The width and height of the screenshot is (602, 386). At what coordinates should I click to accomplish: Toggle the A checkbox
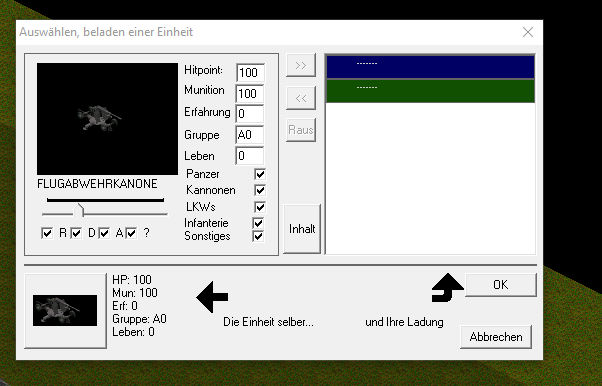[x=104, y=233]
